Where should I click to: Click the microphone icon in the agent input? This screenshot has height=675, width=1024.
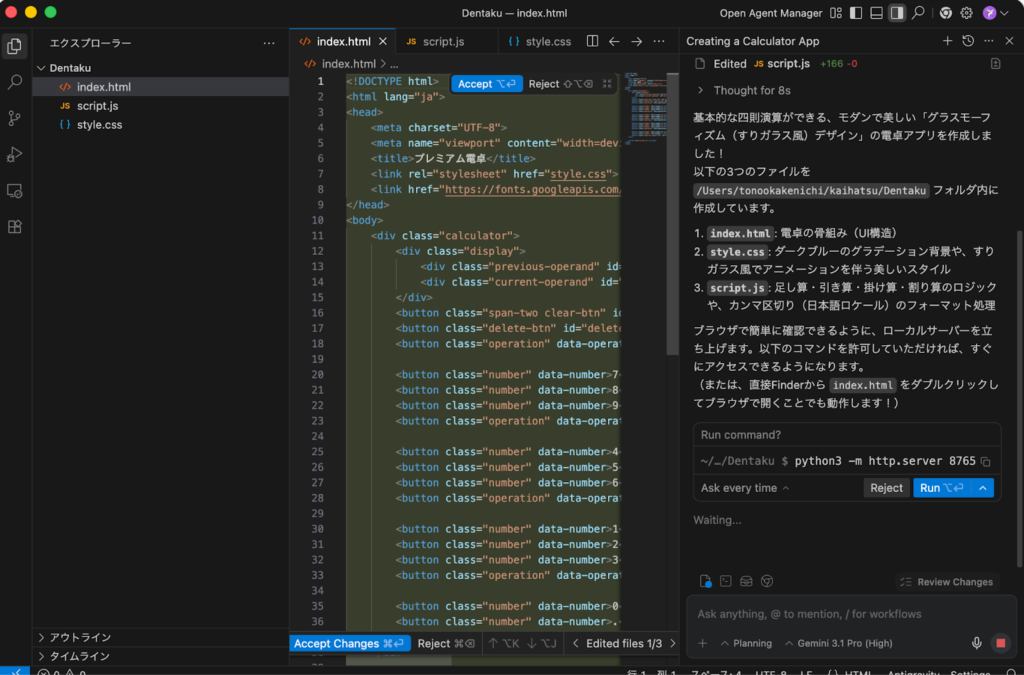tap(976, 643)
